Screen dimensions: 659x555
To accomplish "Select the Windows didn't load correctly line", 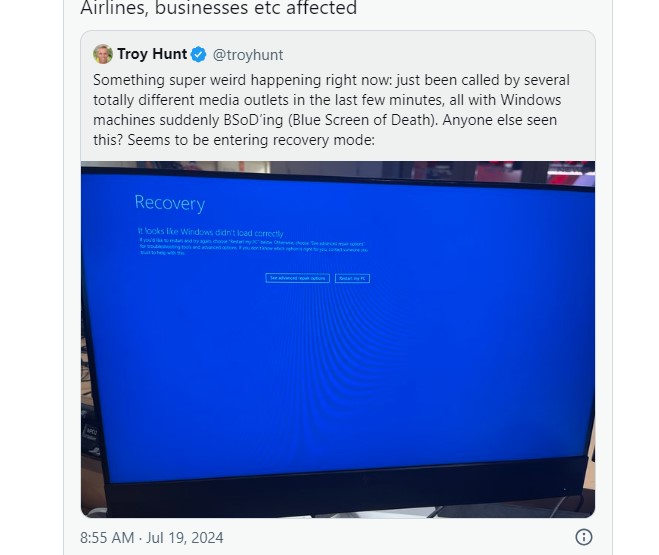I will 211,232.
